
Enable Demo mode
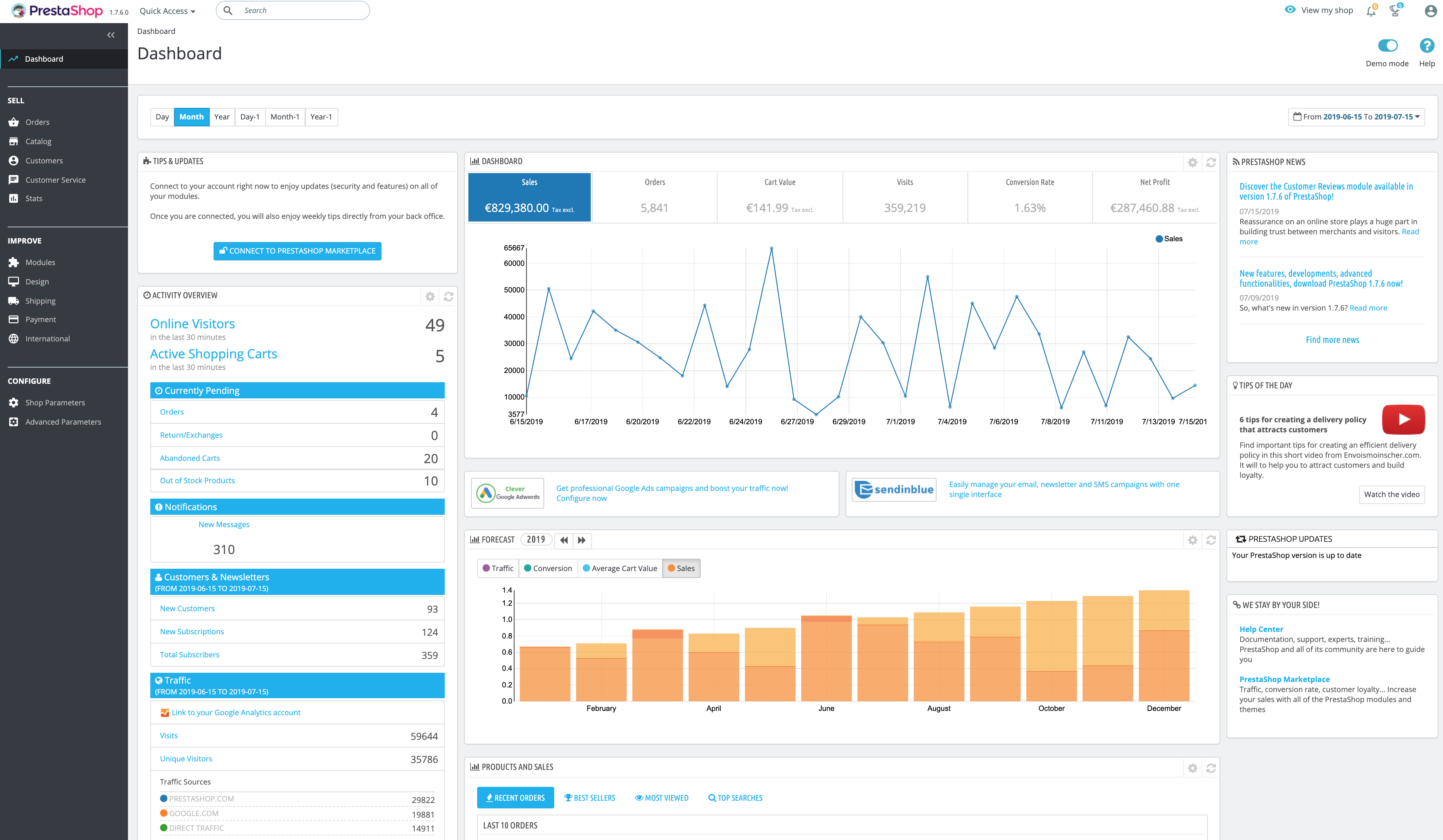coord(1387,46)
